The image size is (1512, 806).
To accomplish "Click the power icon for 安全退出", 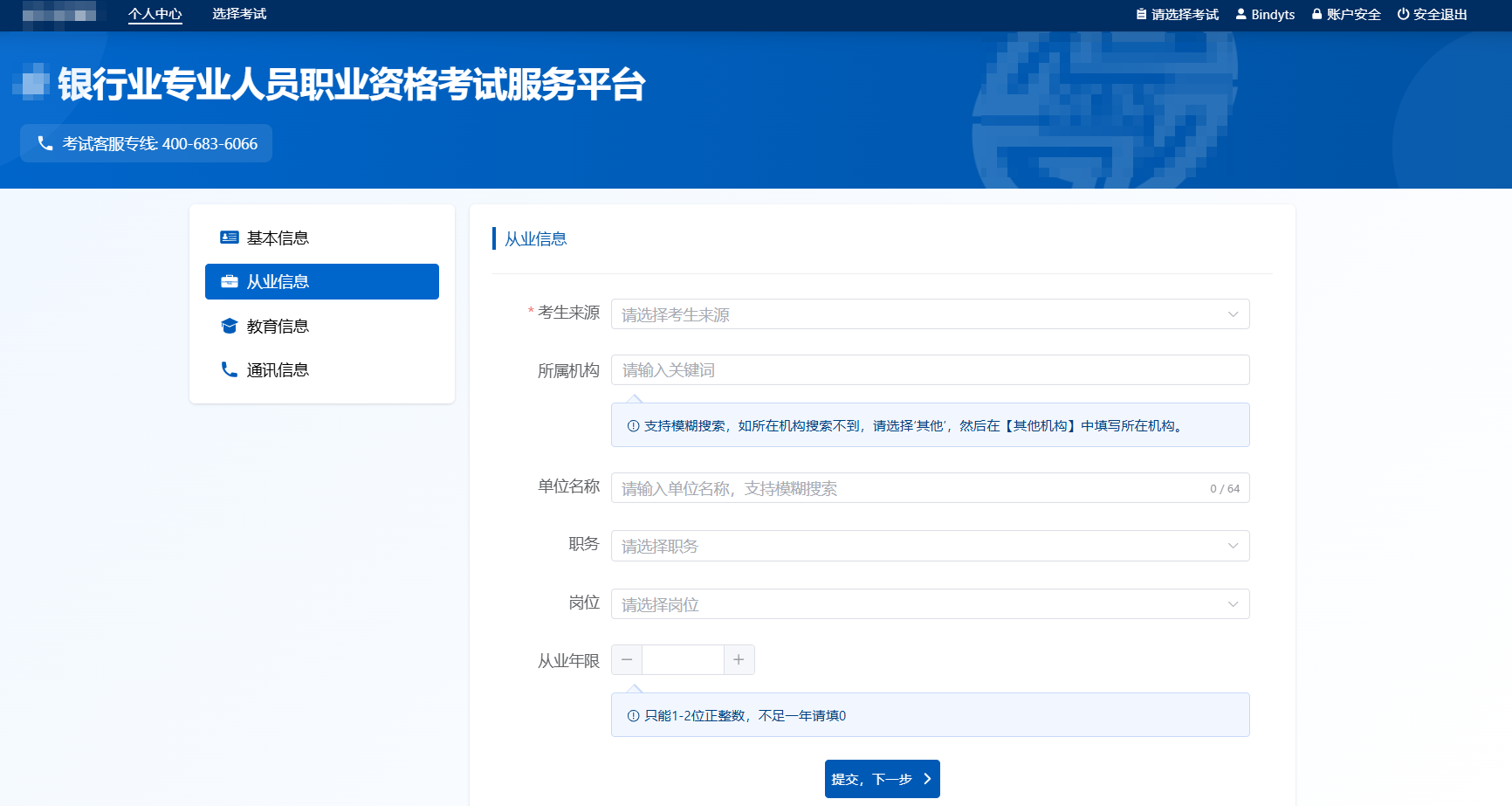I will (x=1403, y=14).
